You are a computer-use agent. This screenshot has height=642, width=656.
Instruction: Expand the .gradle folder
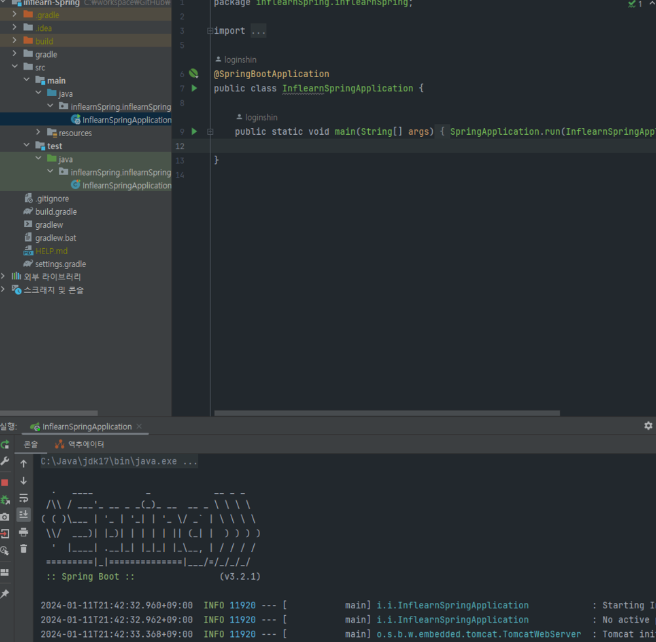15,14
